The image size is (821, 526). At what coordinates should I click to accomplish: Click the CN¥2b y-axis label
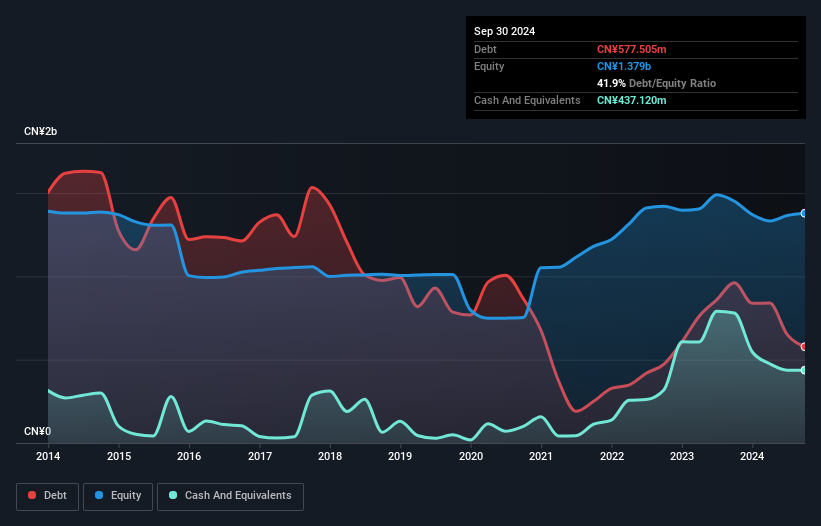tap(40, 131)
